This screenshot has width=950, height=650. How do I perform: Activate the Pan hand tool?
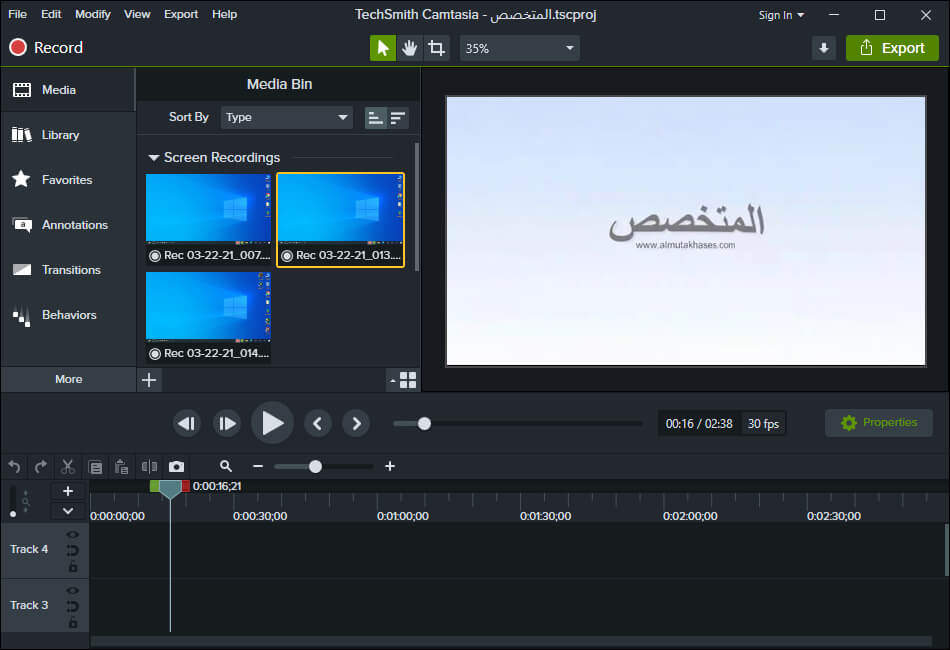[410, 48]
